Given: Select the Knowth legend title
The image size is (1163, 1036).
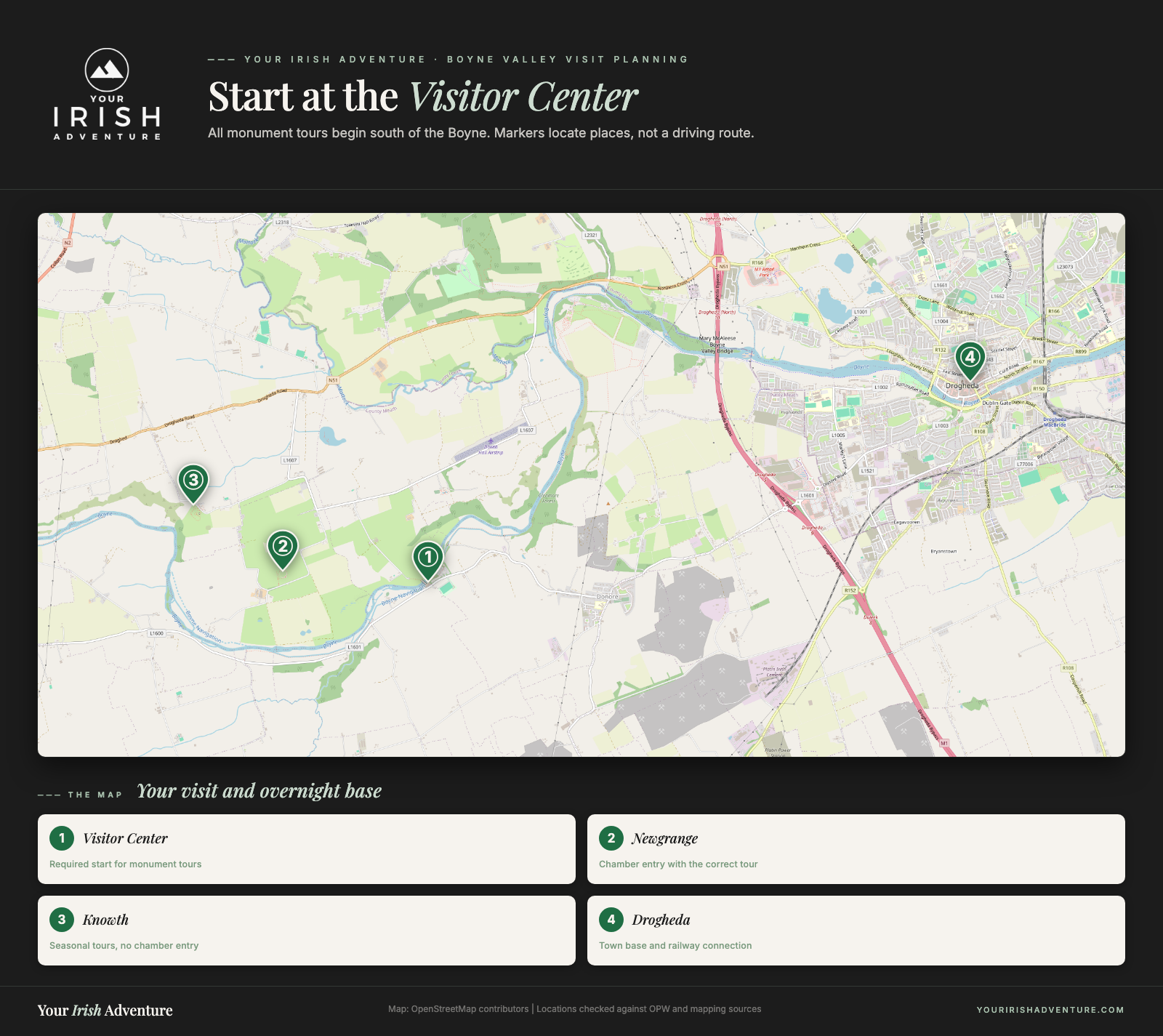Looking at the screenshot, I should point(105,920).
